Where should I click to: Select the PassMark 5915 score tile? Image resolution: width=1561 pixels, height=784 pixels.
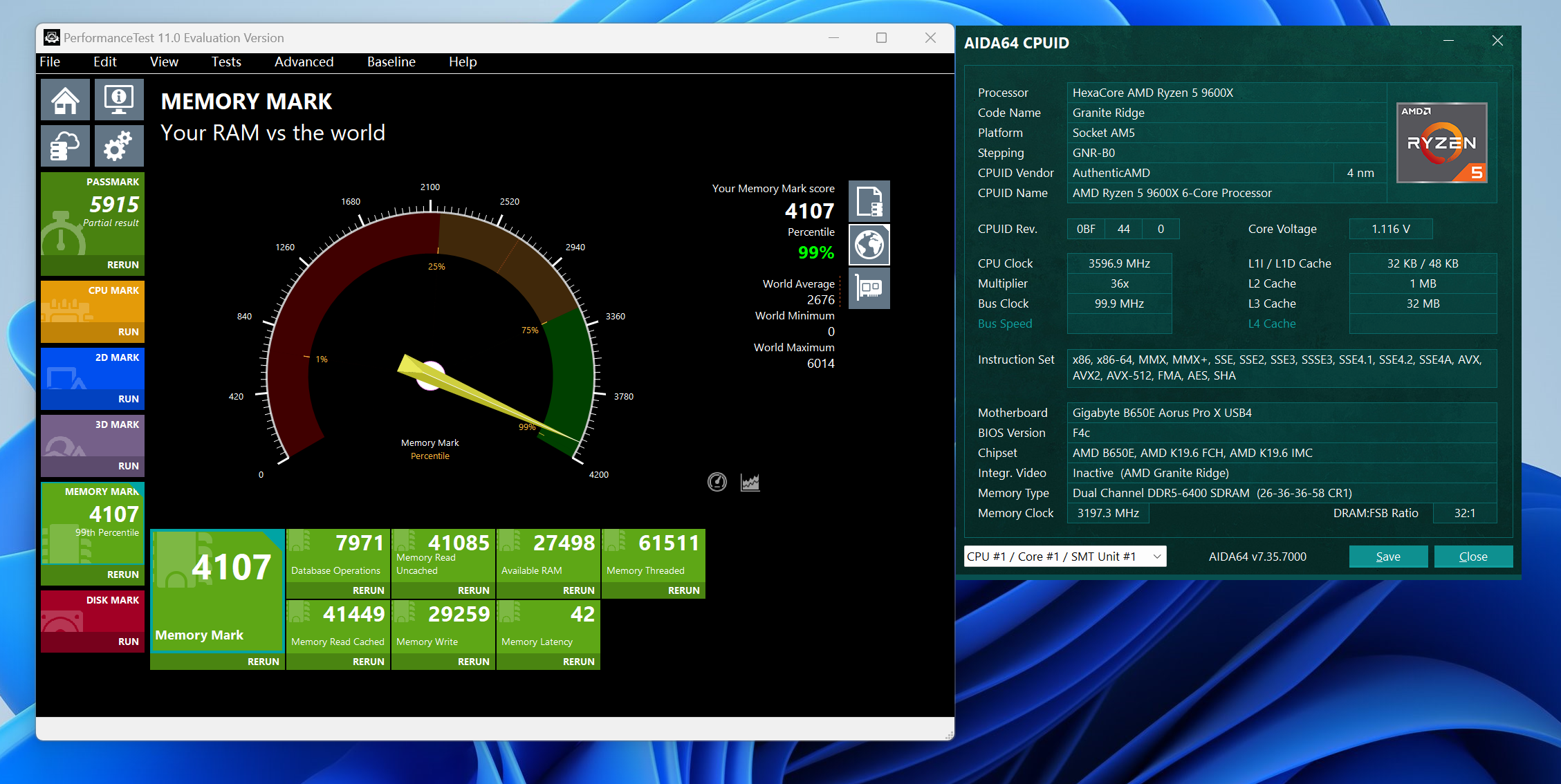point(93,214)
